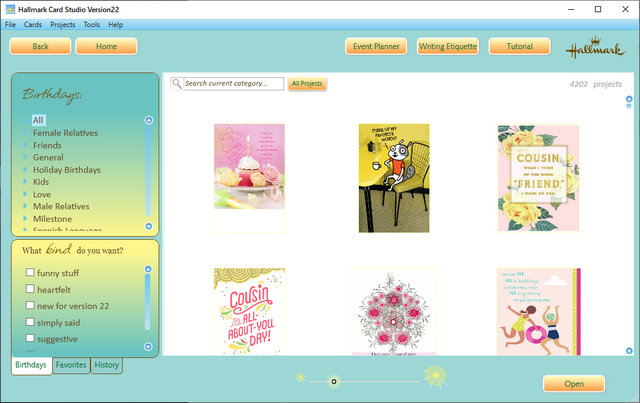The height and width of the screenshot is (403, 640).
Task: Expand the Female Relatives category
Action: 25,133
